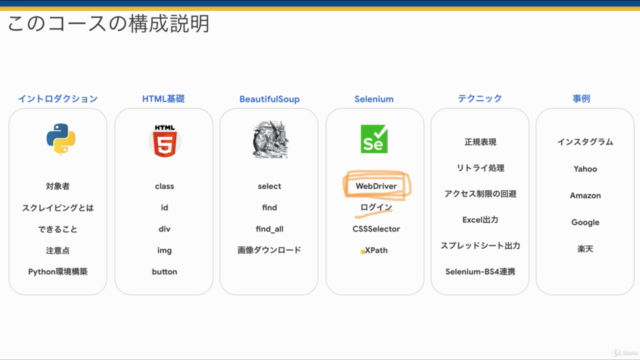This screenshot has width=640, height=360.
Task: Click スクレイピングとは item
Action: click(x=58, y=208)
